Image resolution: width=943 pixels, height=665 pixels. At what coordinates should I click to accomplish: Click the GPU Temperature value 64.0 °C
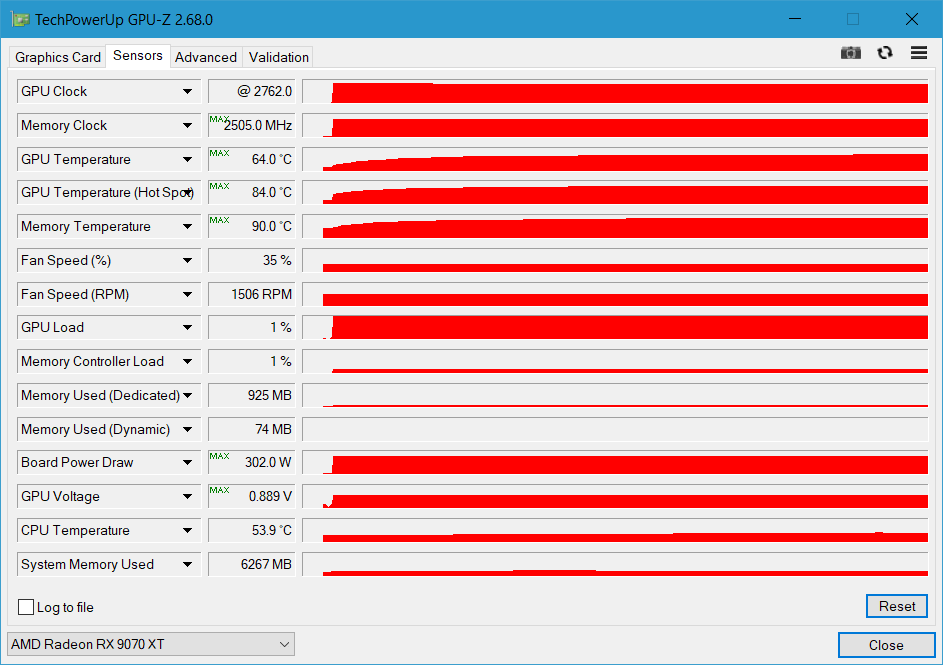point(252,159)
